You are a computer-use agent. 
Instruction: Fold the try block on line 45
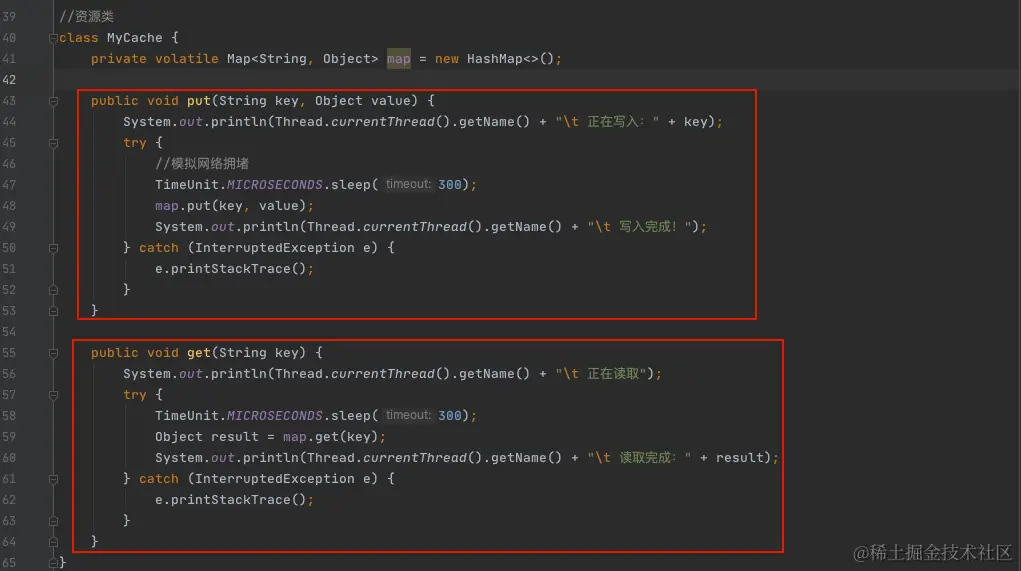[x=53, y=143]
